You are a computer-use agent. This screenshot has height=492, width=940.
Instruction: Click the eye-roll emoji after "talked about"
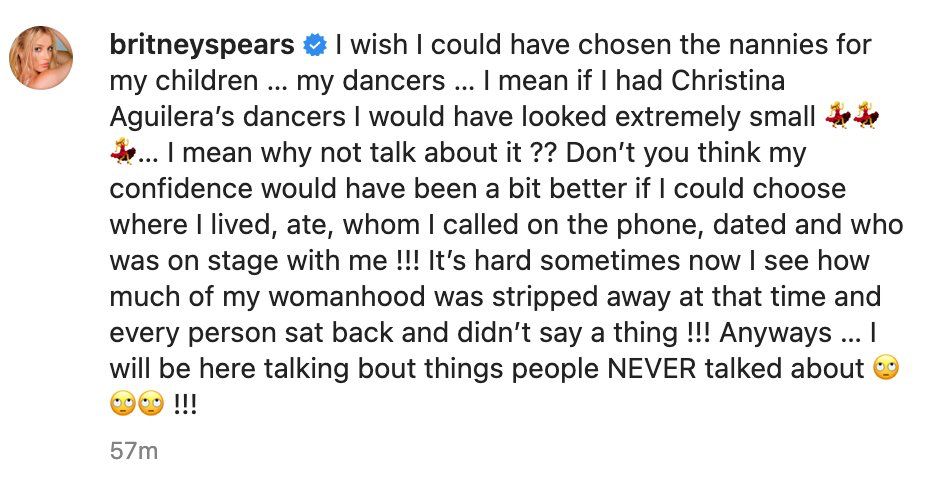click(887, 368)
